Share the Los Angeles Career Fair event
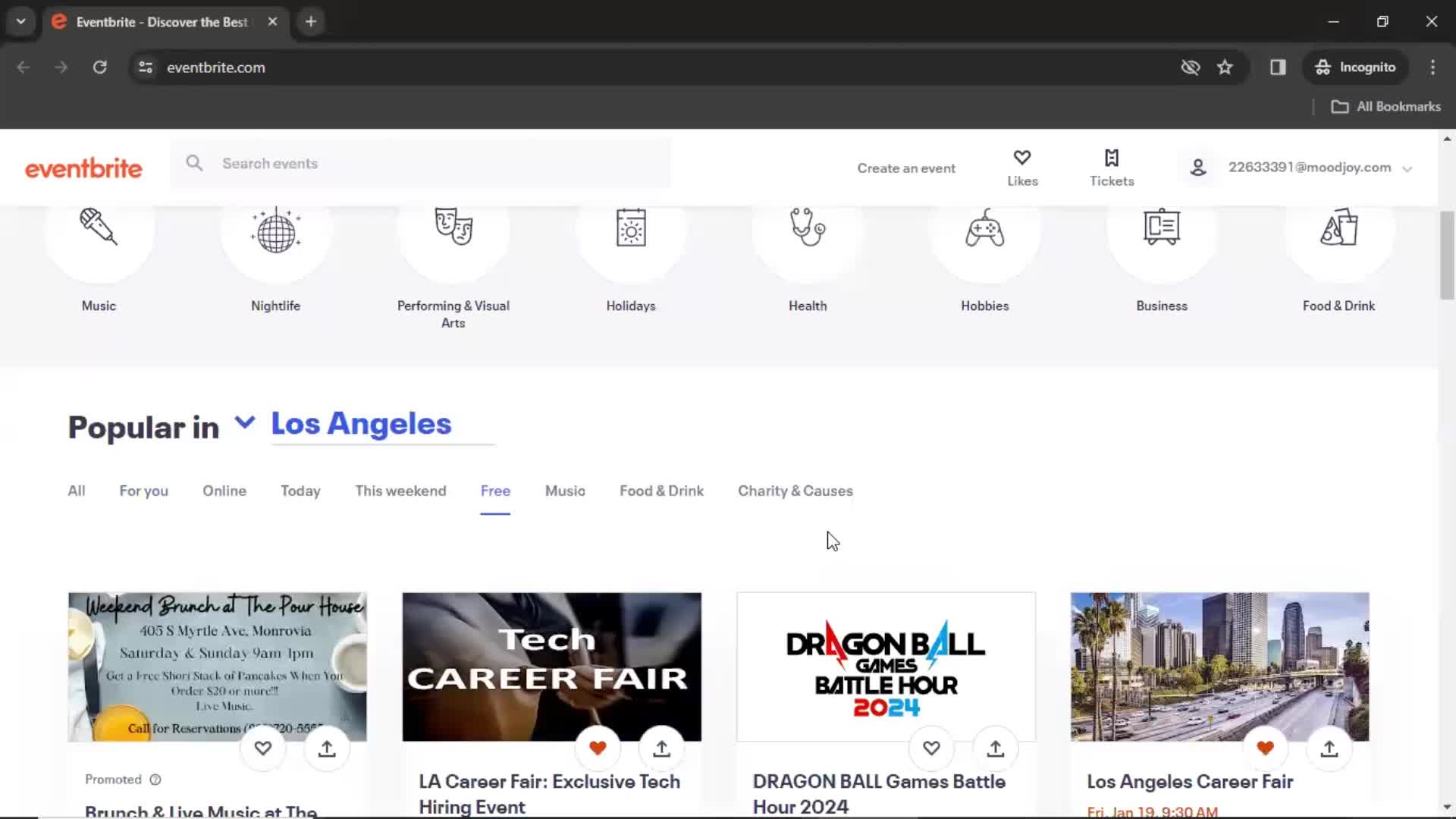The height and width of the screenshot is (819, 1456). pyautogui.click(x=1329, y=748)
